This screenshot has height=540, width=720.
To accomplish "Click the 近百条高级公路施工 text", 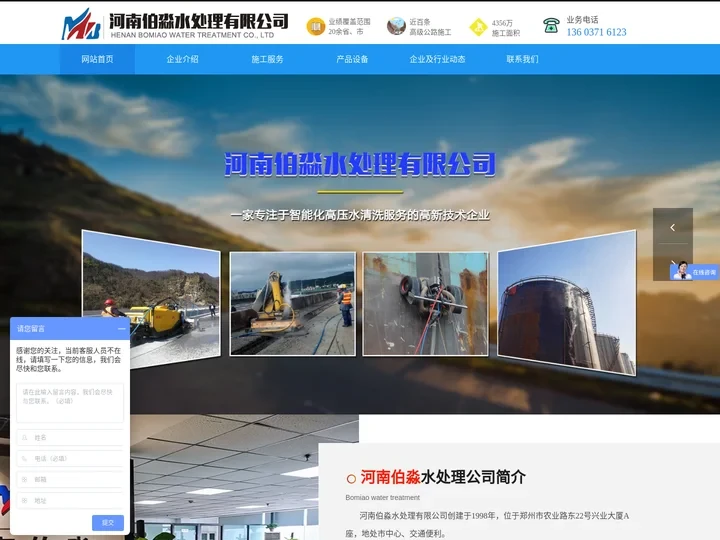I will pos(430,27).
